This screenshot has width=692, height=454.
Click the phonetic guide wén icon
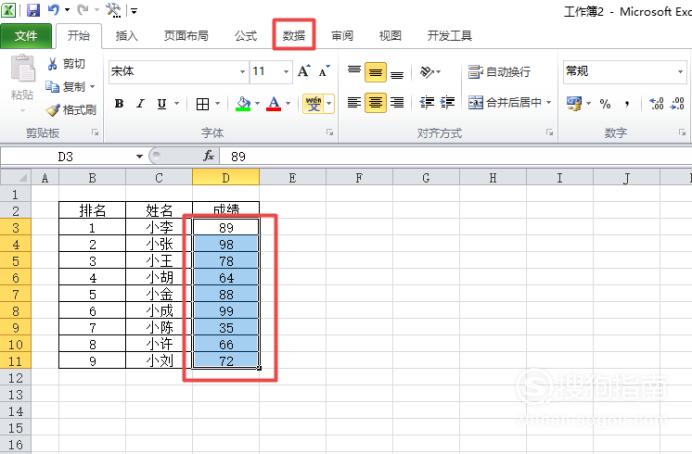[x=313, y=104]
